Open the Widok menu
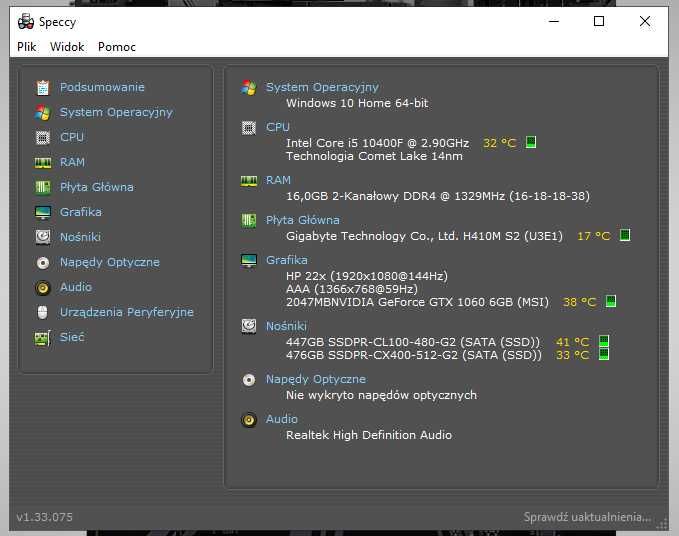The image size is (679, 536). pyautogui.click(x=67, y=47)
